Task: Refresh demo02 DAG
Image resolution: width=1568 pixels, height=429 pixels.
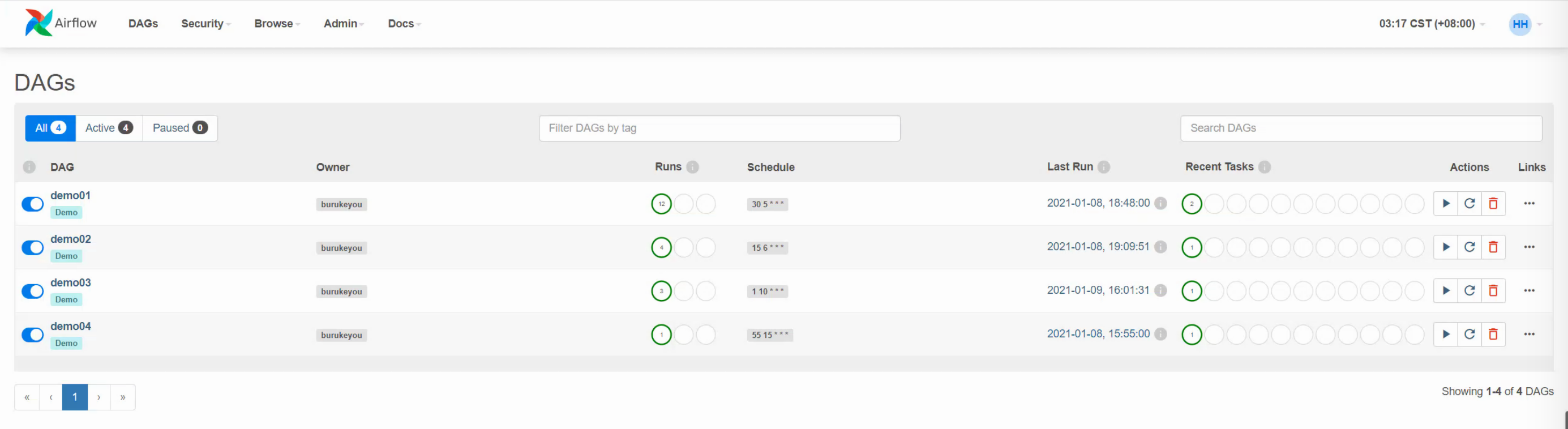Action: [1470, 247]
